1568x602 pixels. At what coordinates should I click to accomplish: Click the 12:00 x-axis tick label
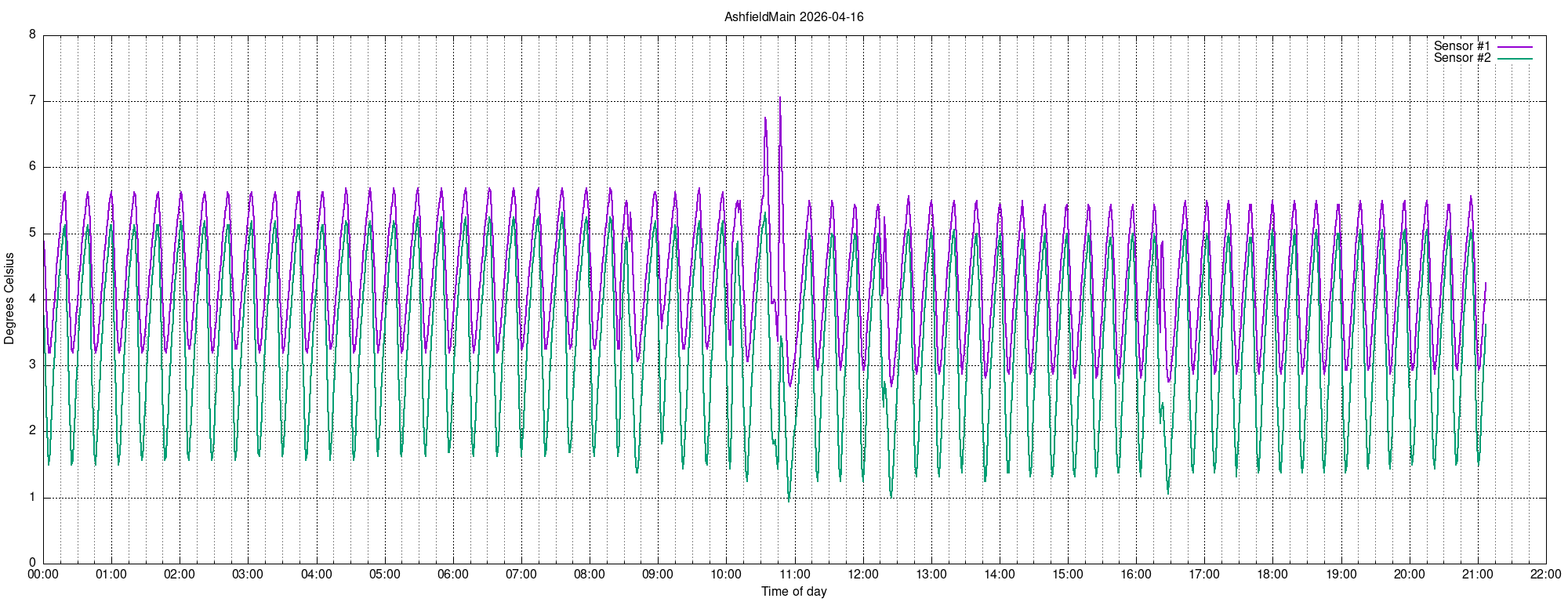[862, 575]
